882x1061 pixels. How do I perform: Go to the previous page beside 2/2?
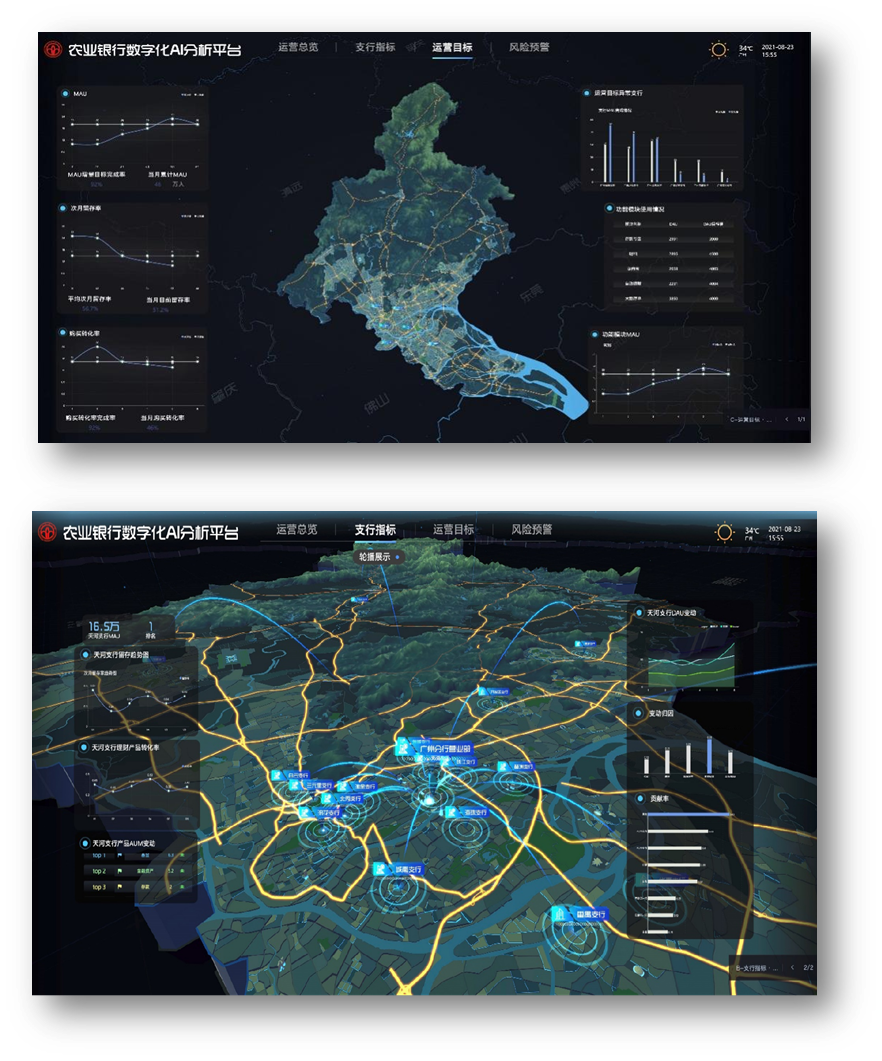792,968
